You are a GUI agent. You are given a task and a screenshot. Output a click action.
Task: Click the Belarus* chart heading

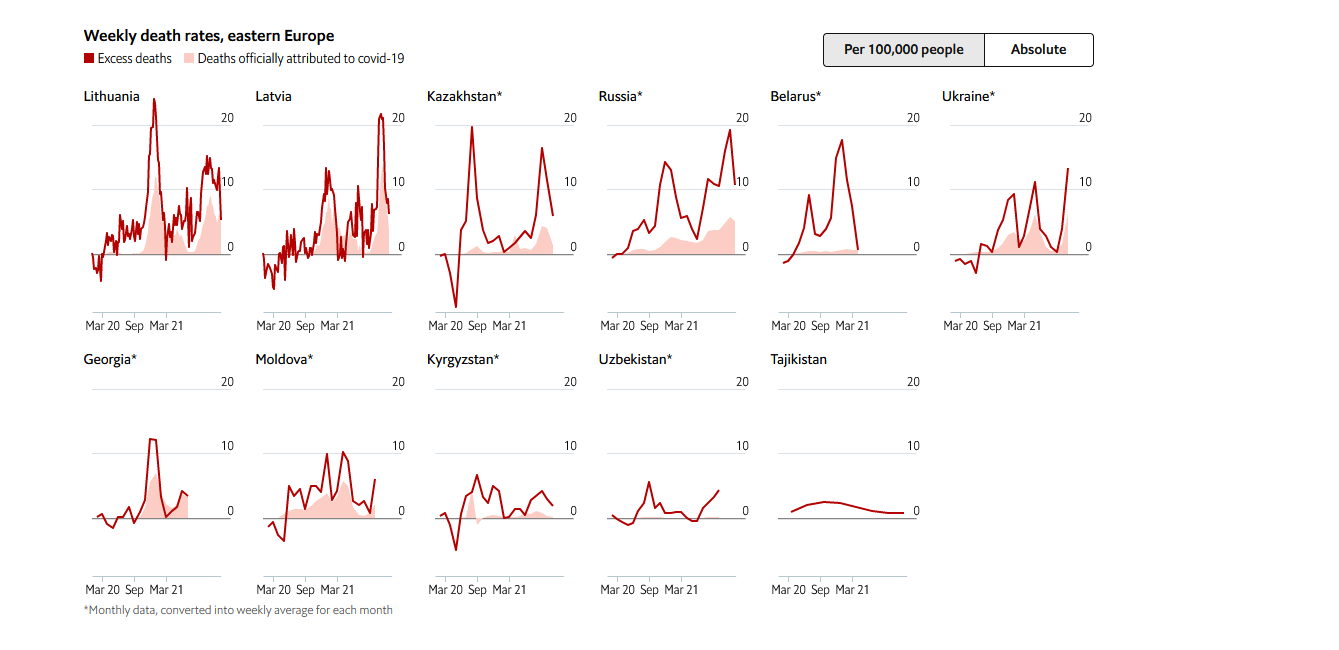tap(796, 97)
